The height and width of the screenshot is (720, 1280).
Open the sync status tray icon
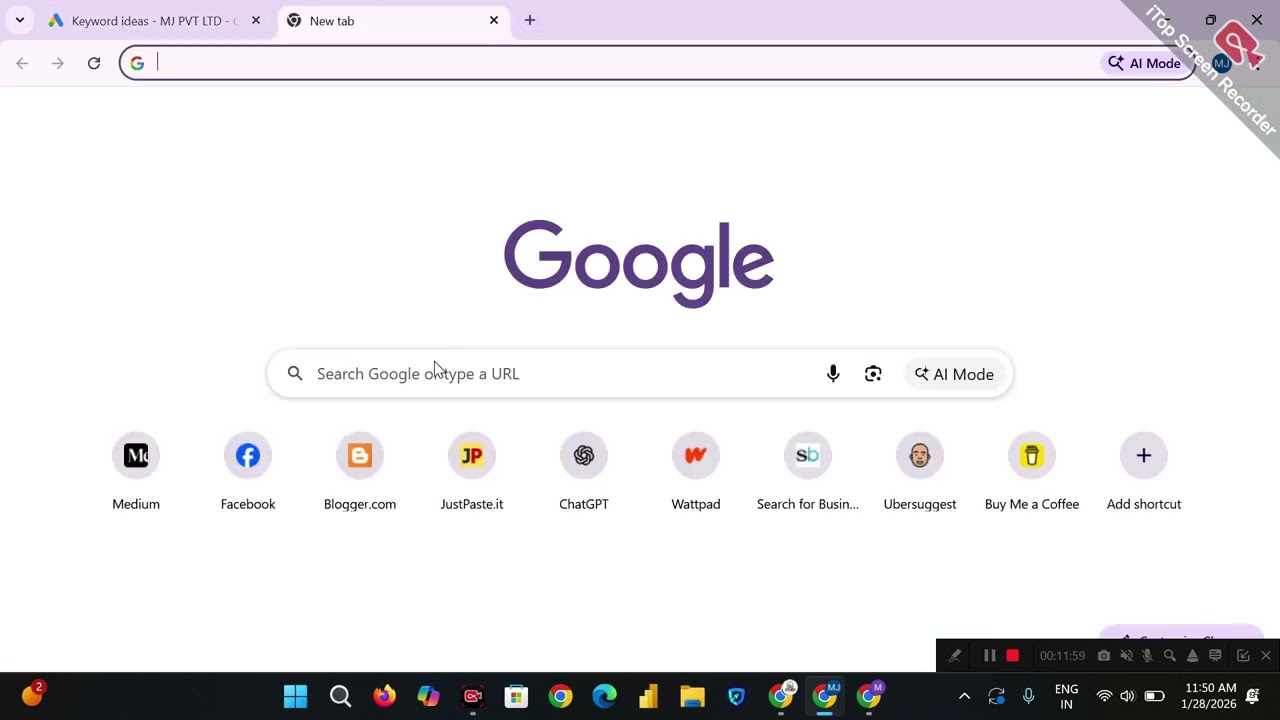click(x=996, y=696)
